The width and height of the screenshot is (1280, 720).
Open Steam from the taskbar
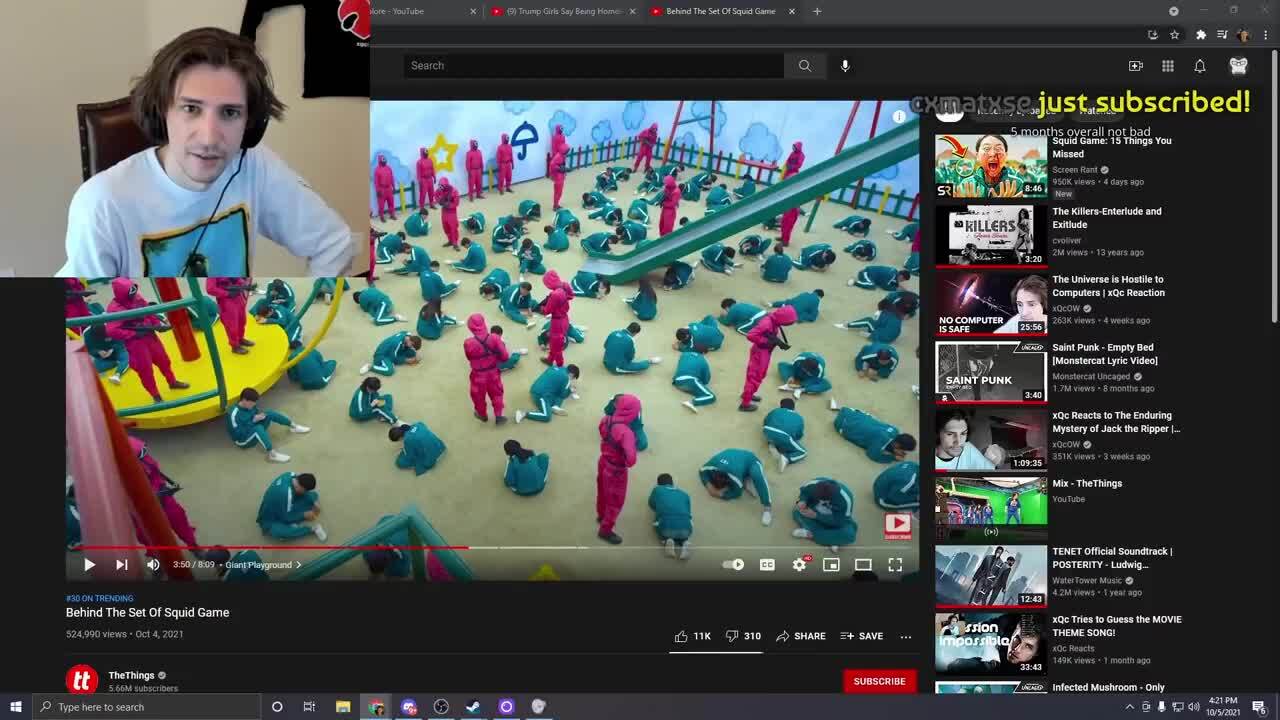473,707
